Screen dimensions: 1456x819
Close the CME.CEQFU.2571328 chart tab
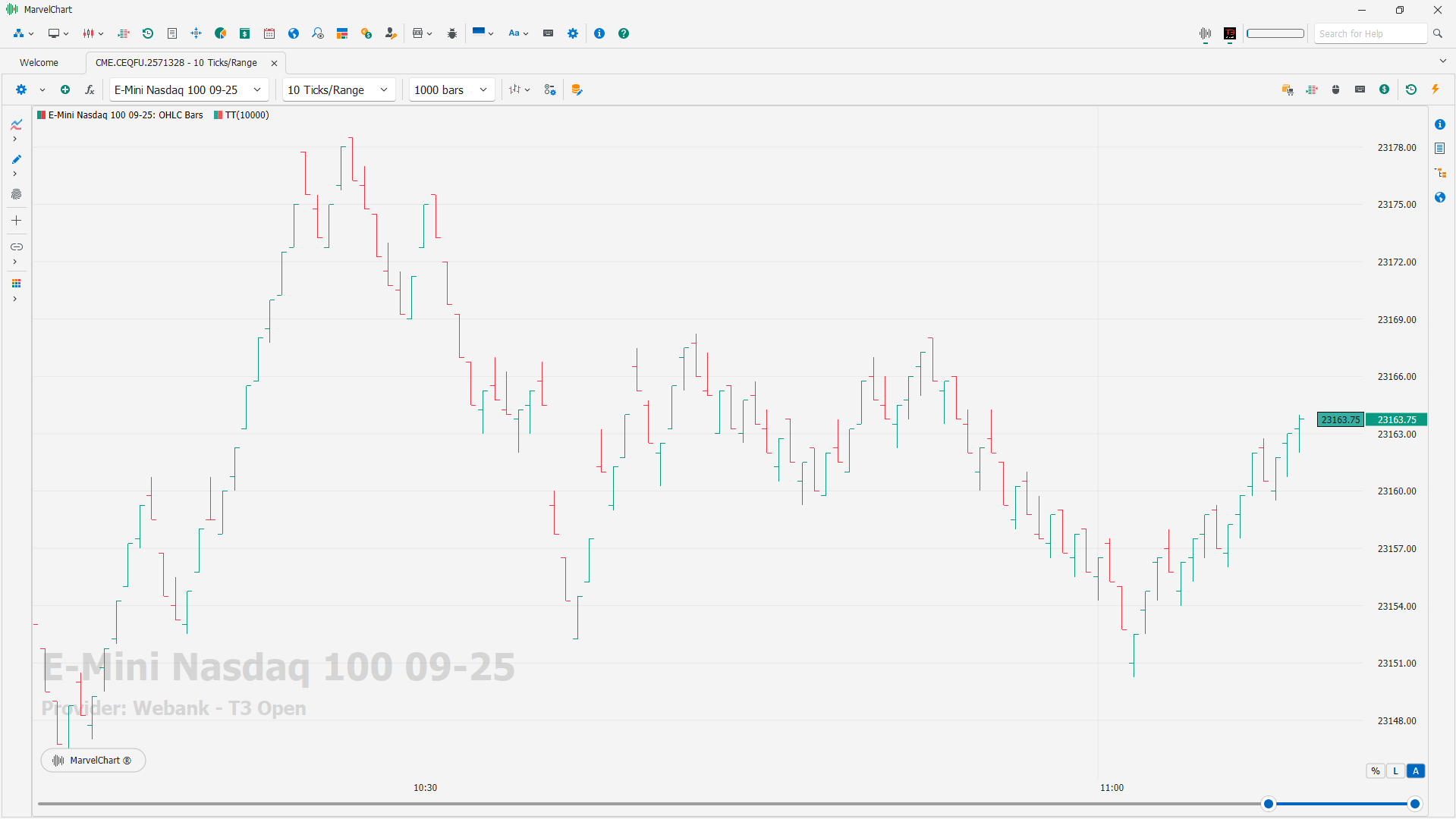click(275, 63)
